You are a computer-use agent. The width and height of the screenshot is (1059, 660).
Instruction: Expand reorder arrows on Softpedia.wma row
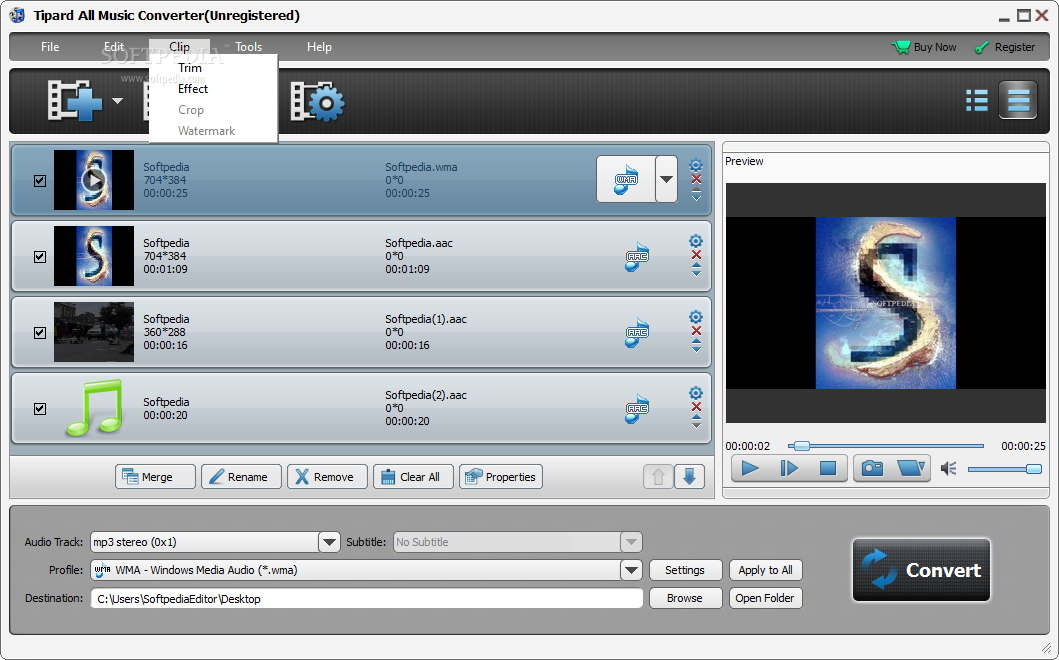pyautogui.click(x=696, y=195)
